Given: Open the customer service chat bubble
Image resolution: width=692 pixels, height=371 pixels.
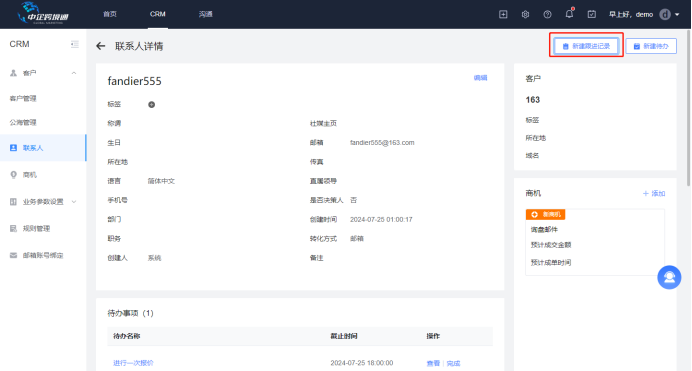Looking at the screenshot, I should [669, 277].
